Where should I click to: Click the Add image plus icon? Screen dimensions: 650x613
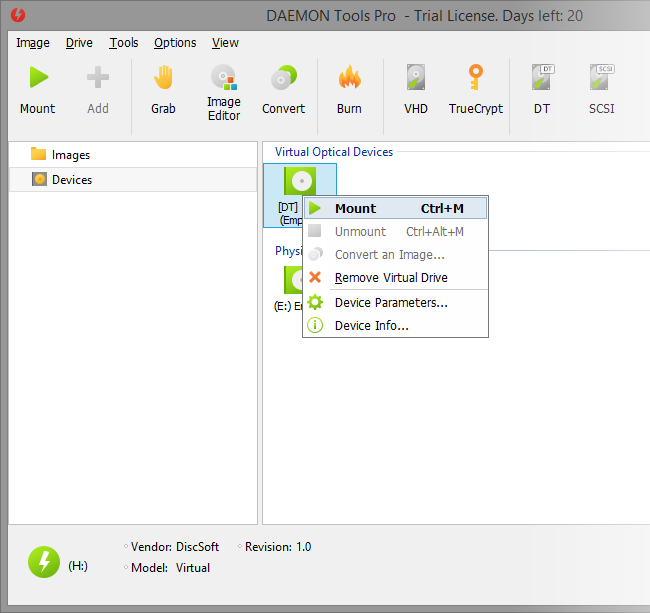pyautogui.click(x=98, y=77)
